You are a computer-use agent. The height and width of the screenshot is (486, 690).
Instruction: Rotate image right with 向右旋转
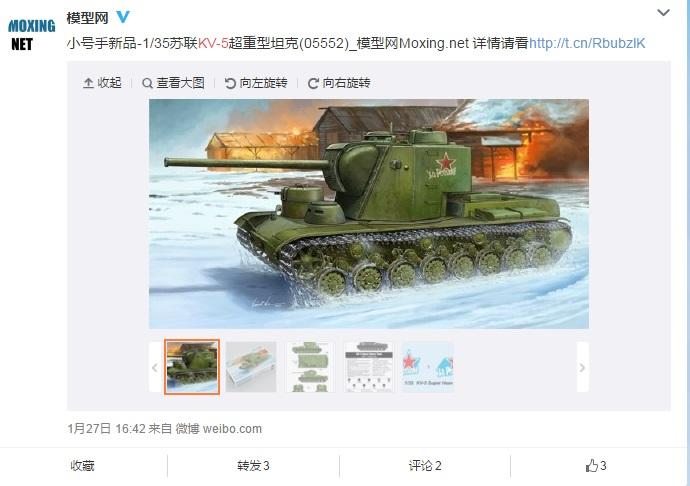tap(339, 83)
